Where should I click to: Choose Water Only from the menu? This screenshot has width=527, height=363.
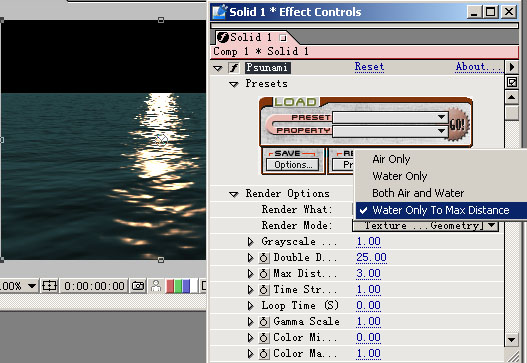400,176
